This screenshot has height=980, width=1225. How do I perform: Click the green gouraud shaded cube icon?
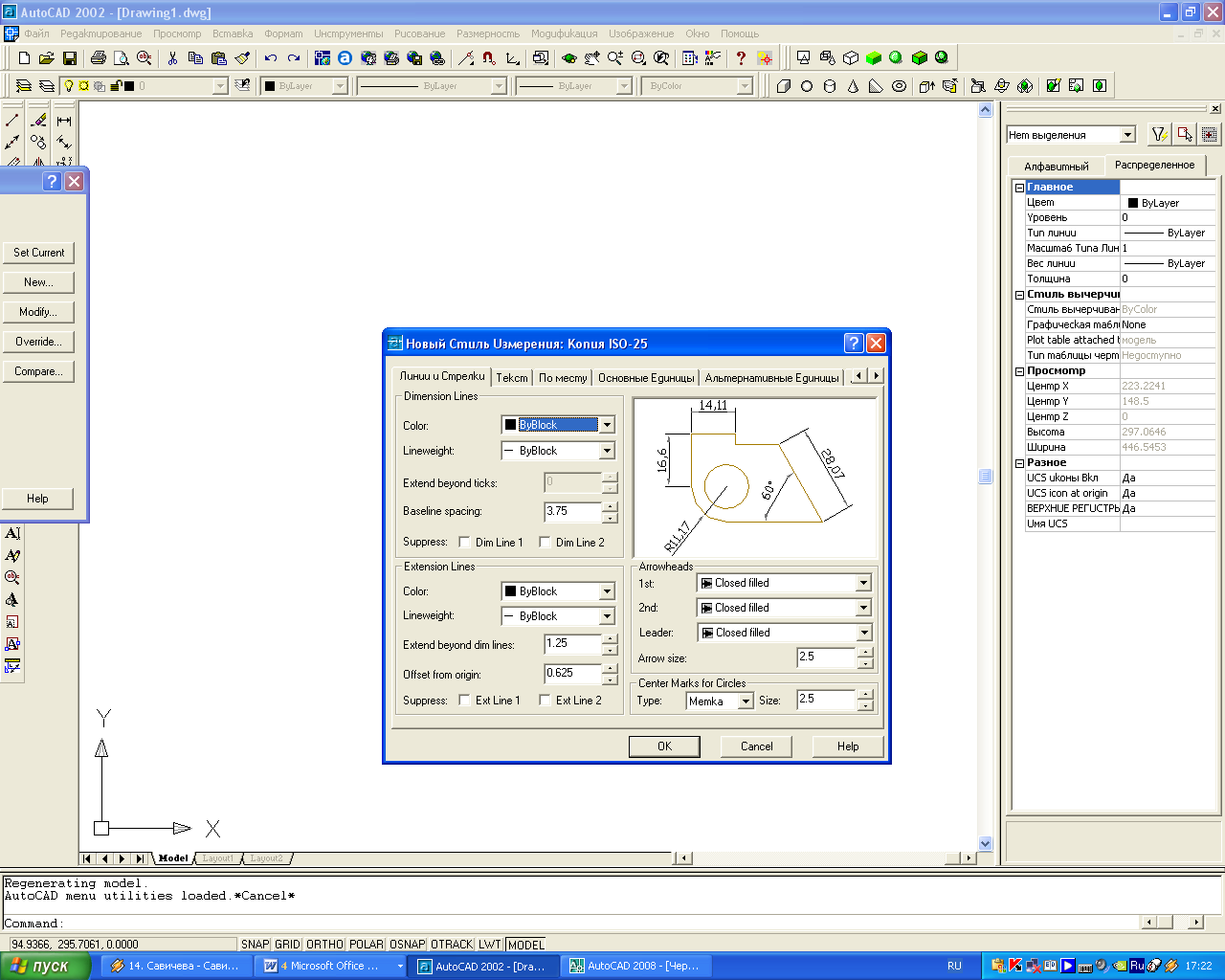point(874,58)
